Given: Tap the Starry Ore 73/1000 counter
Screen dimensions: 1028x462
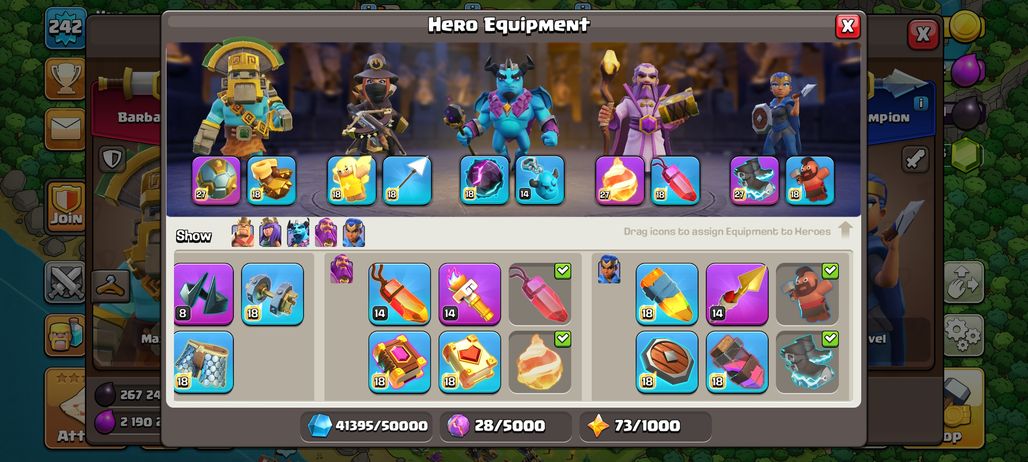Looking at the screenshot, I should pos(645,426).
